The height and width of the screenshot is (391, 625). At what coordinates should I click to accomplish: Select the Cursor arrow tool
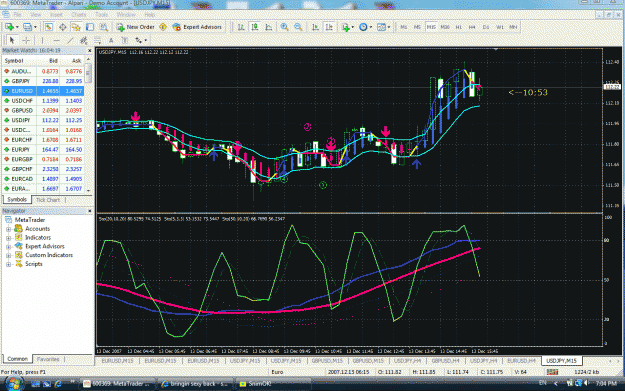[x=12, y=40]
